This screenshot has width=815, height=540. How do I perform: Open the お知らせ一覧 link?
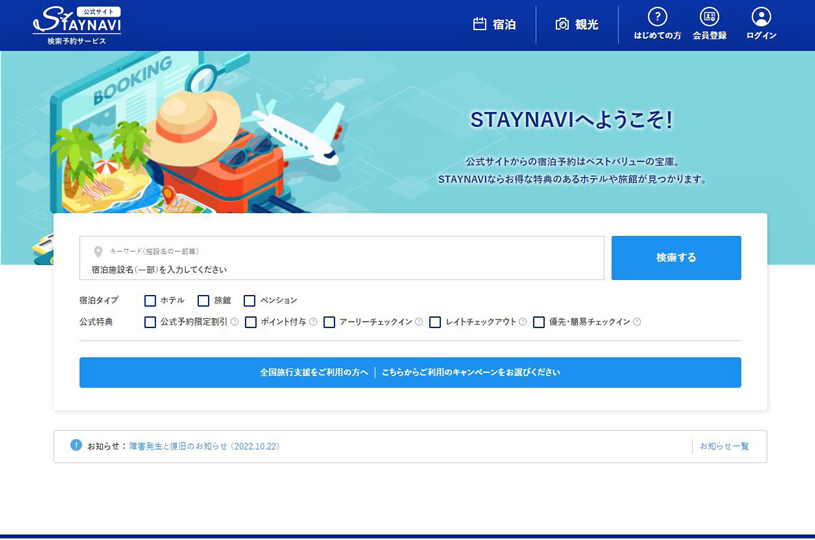(x=724, y=446)
